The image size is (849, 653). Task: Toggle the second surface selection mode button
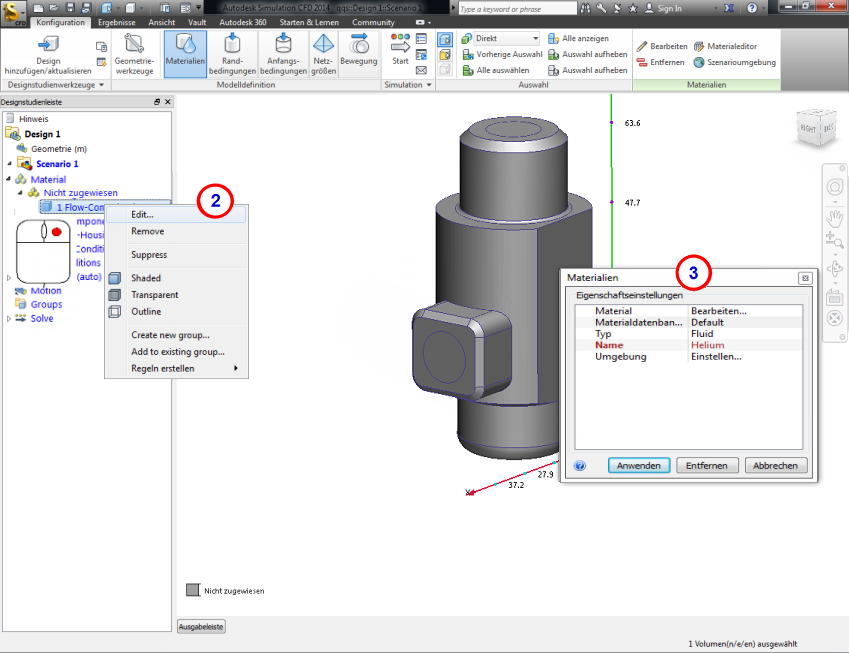445,55
